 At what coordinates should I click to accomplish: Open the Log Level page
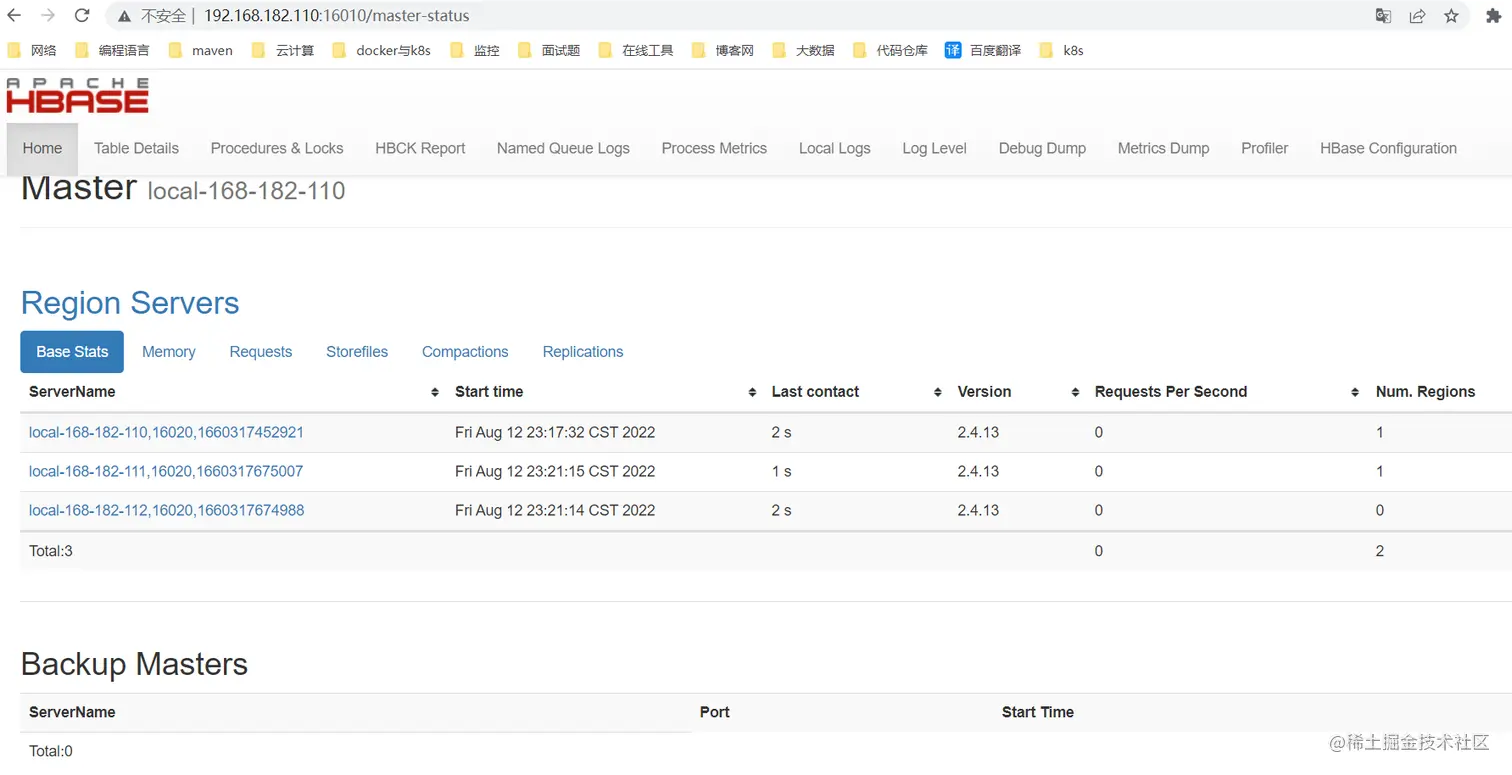click(x=934, y=148)
